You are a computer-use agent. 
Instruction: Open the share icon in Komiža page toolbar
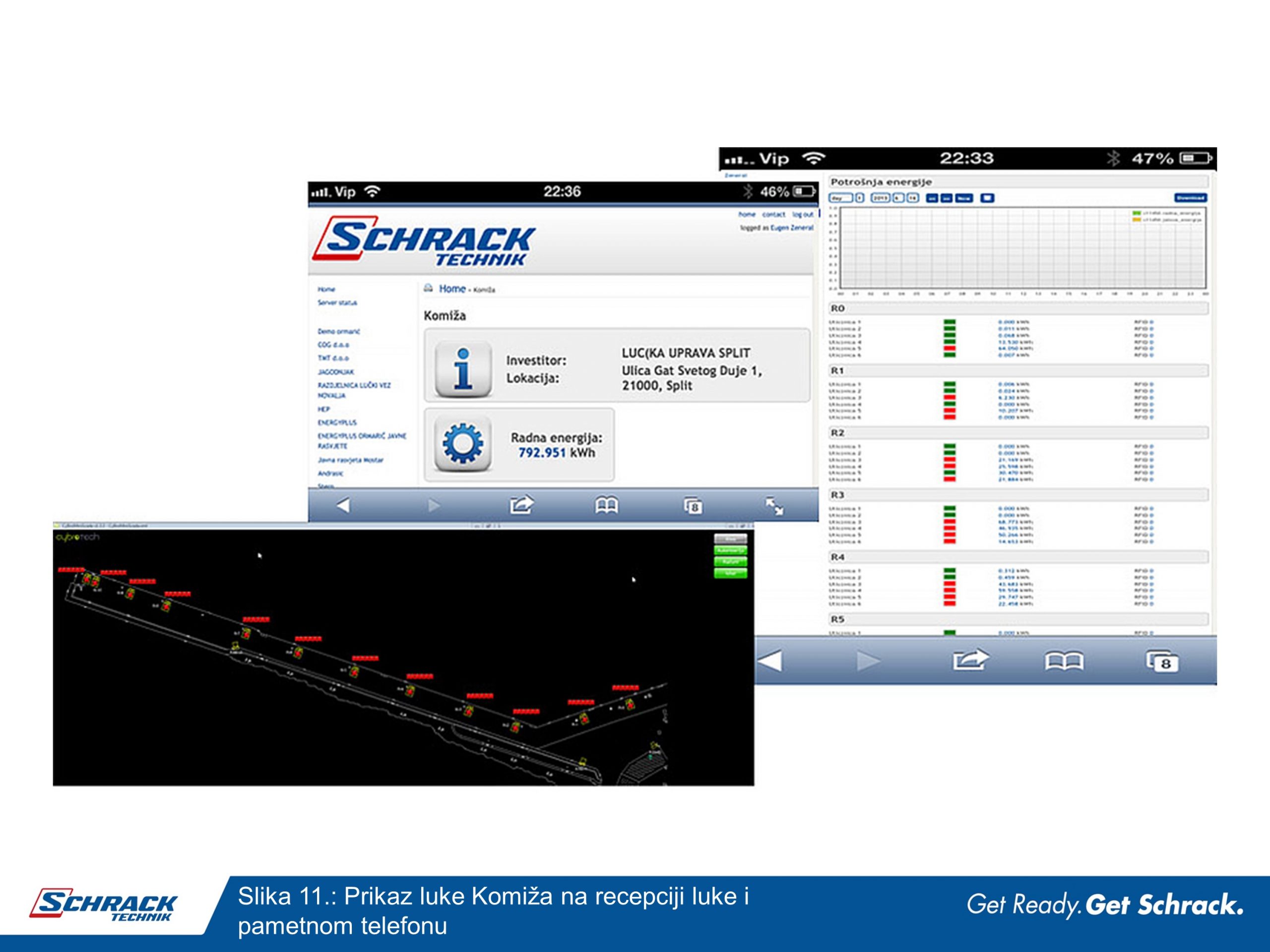point(522,504)
